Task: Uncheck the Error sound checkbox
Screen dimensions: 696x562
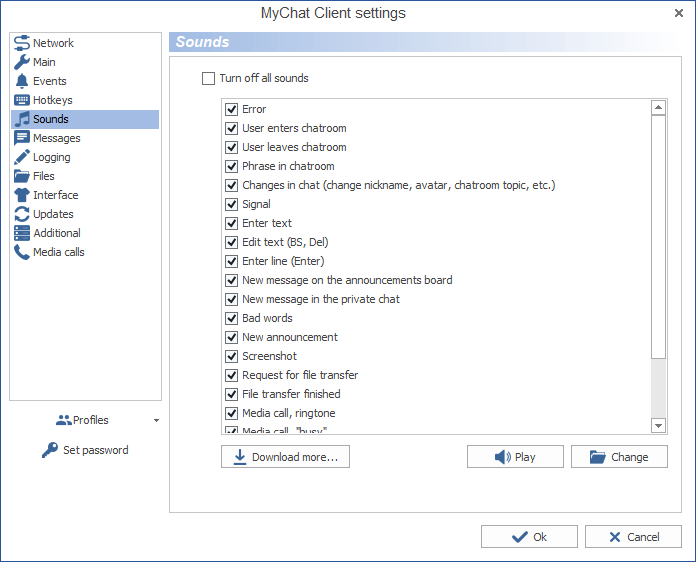Action: (x=232, y=109)
